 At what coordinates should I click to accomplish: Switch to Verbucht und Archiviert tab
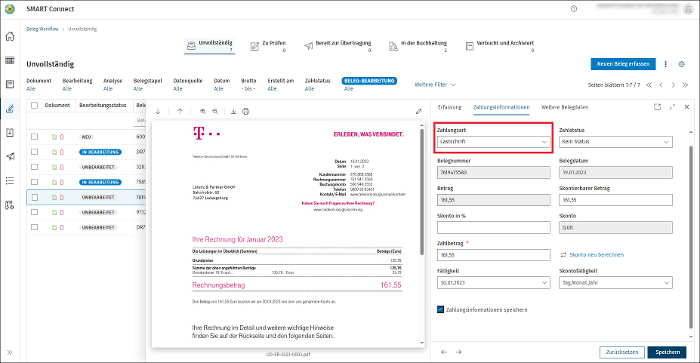tap(500, 46)
